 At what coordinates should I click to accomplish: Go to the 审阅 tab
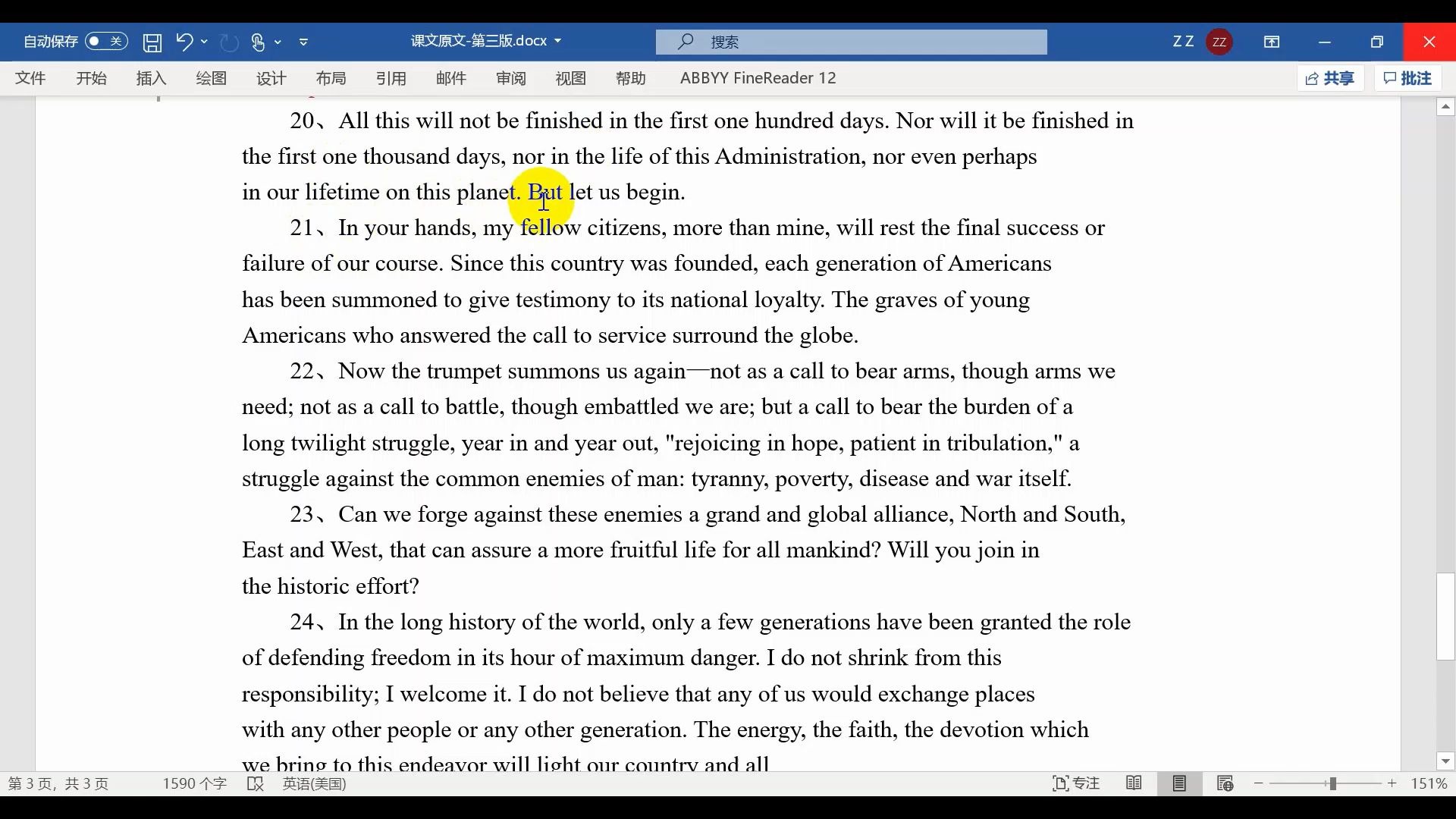[x=511, y=78]
